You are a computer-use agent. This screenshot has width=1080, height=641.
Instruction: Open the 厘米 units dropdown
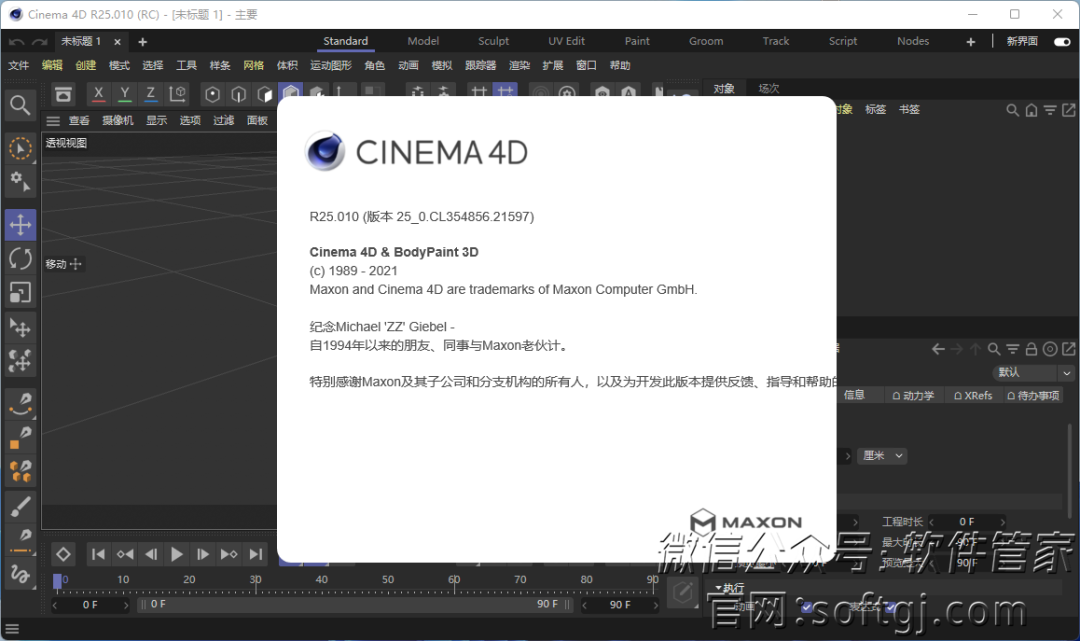pyautogui.click(x=882, y=456)
